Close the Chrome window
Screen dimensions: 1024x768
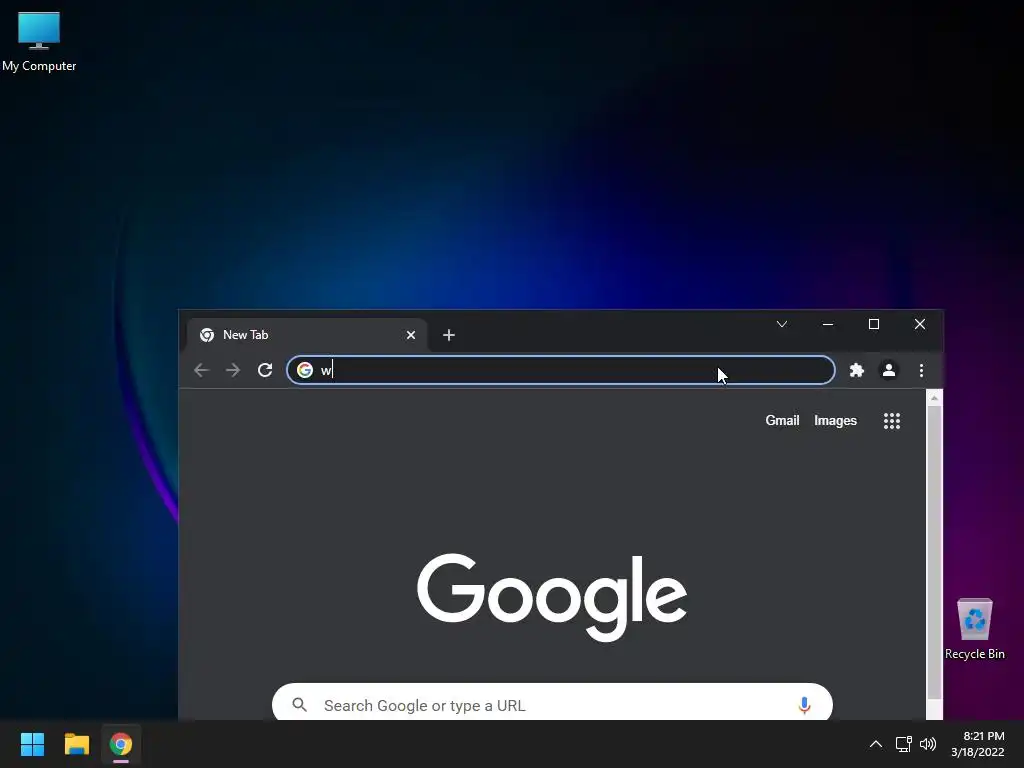(920, 324)
